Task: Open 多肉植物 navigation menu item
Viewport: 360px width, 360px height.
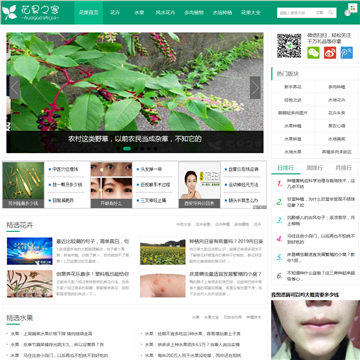Action: coord(194,13)
